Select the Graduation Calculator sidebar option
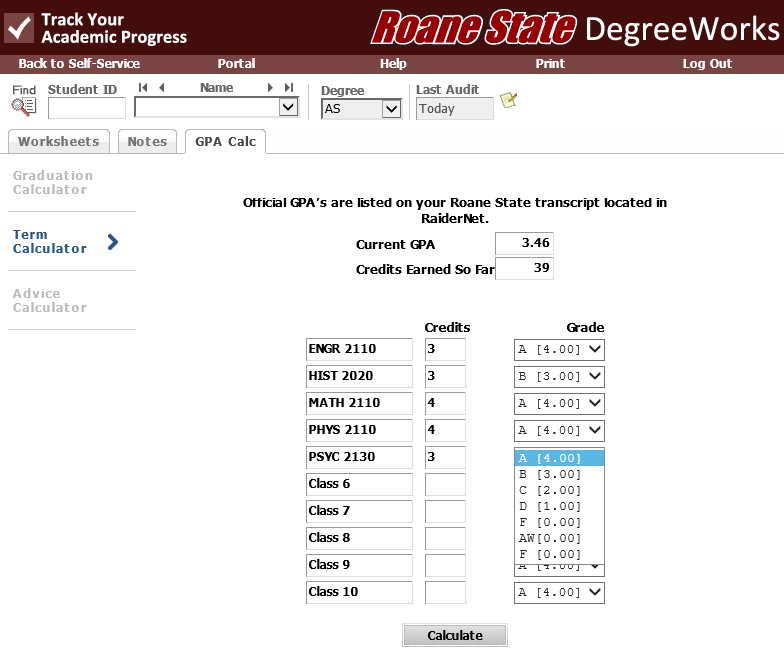This screenshot has width=784, height=663. point(52,182)
